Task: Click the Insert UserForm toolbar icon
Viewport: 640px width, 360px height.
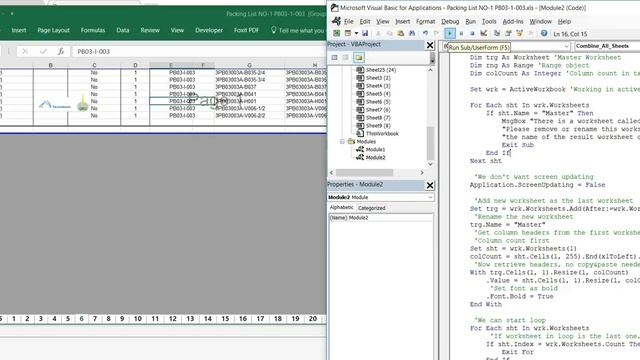Action: [x=348, y=33]
